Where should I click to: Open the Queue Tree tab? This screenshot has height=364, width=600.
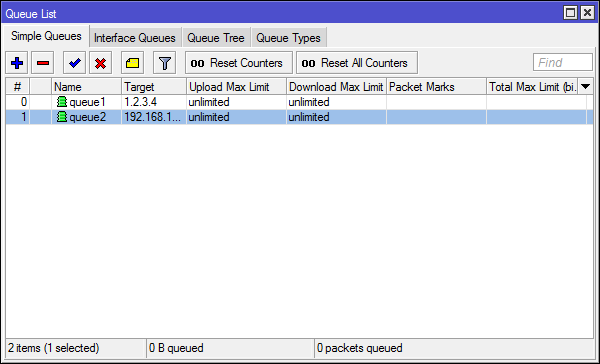216,38
